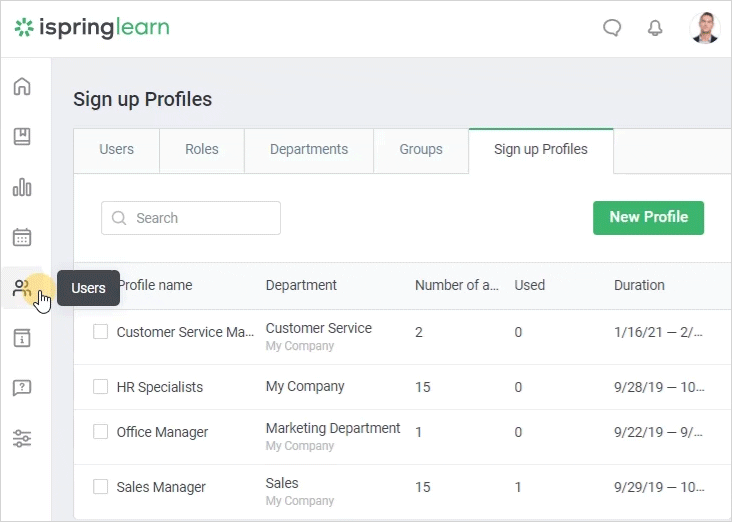This screenshot has height=522, width=732.
Task: Switch to the Roles tab
Action: point(202,149)
